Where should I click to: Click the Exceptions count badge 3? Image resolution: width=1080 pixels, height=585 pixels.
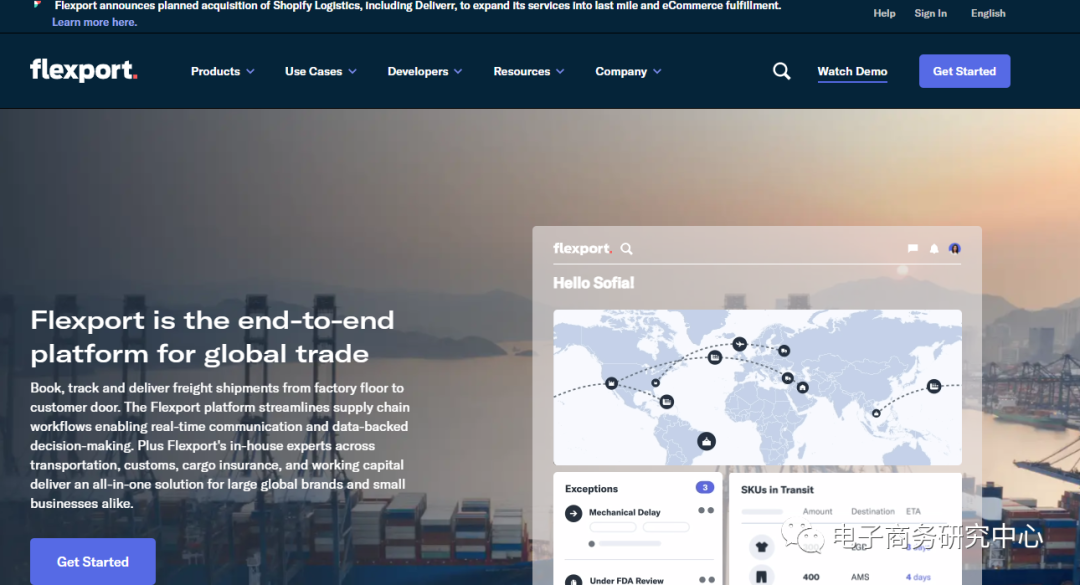[704, 488]
